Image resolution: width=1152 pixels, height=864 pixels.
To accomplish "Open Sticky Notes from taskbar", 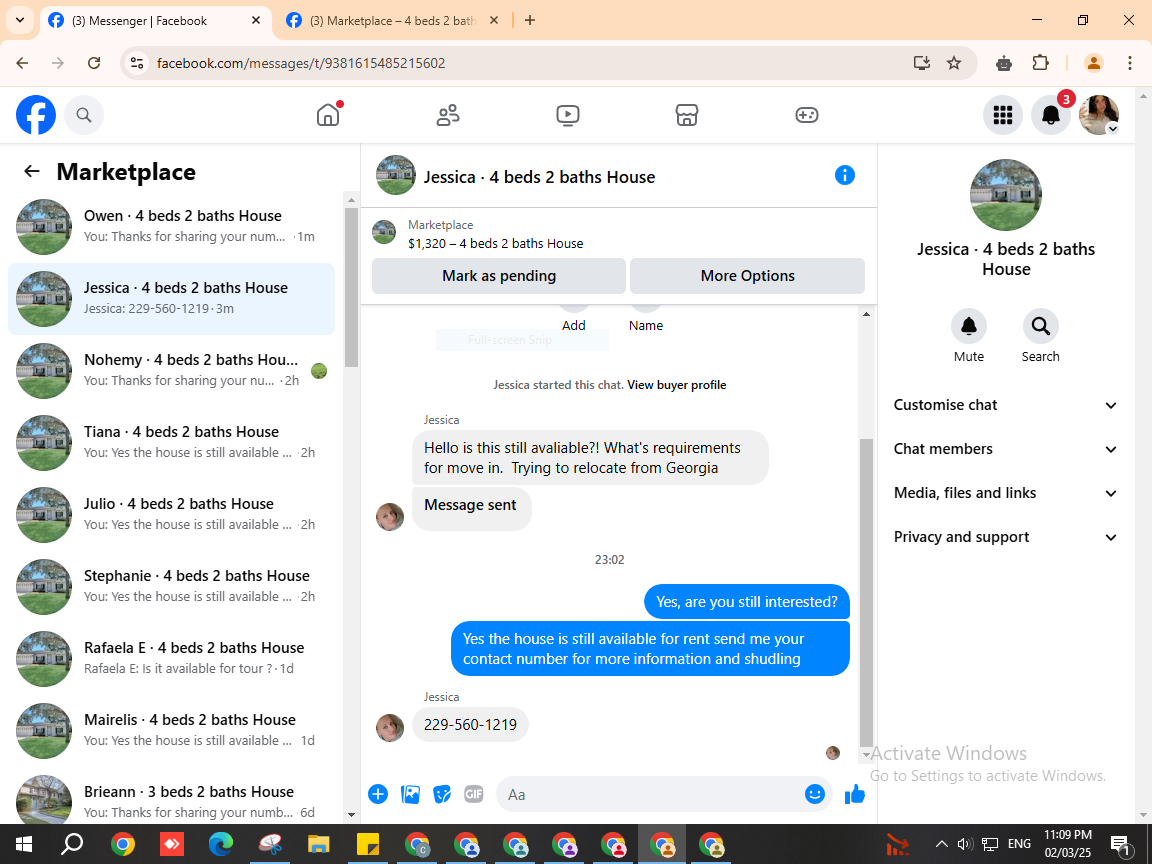I will [x=367, y=844].
